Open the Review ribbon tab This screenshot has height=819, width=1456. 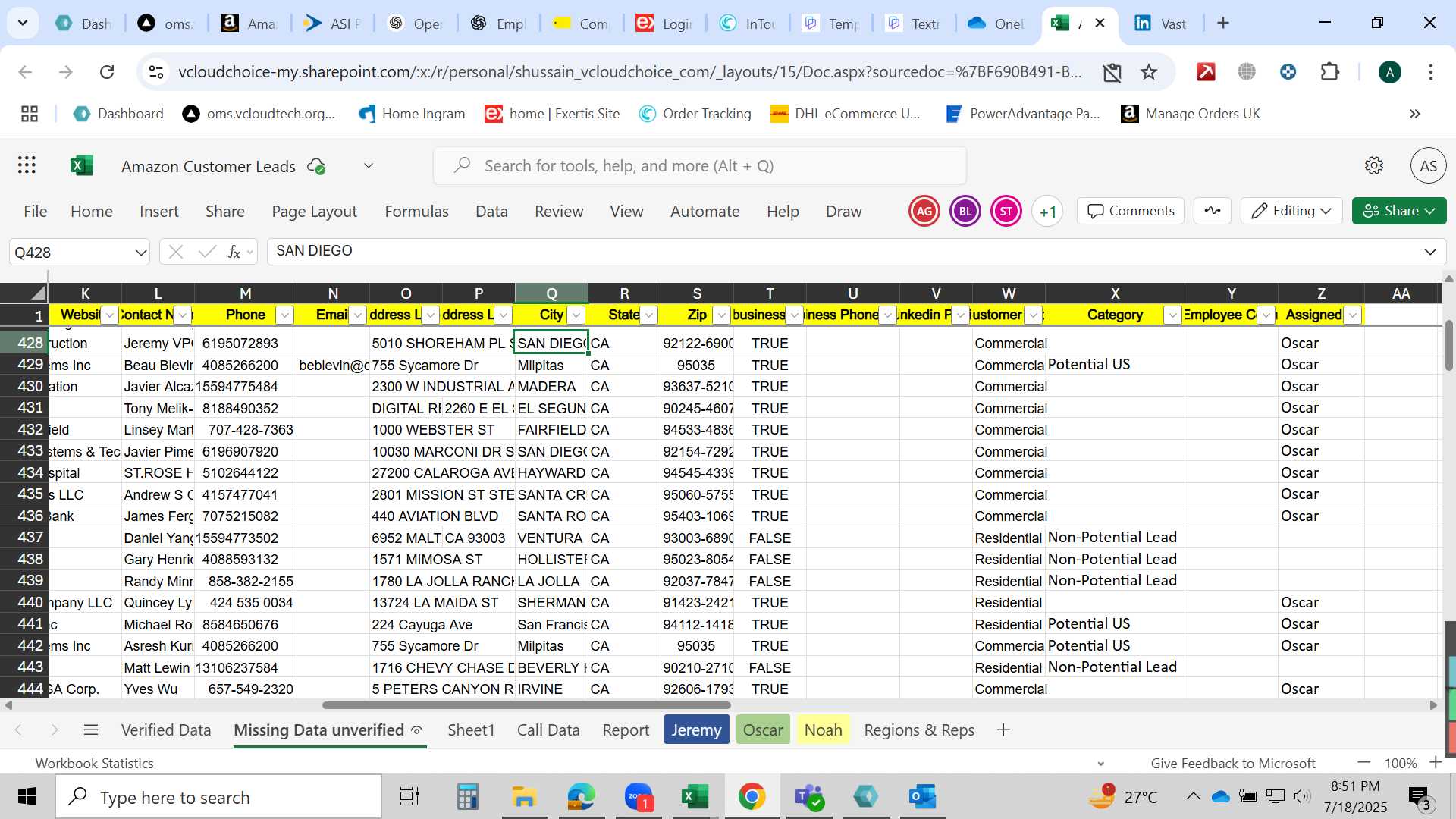click(559, 212)
